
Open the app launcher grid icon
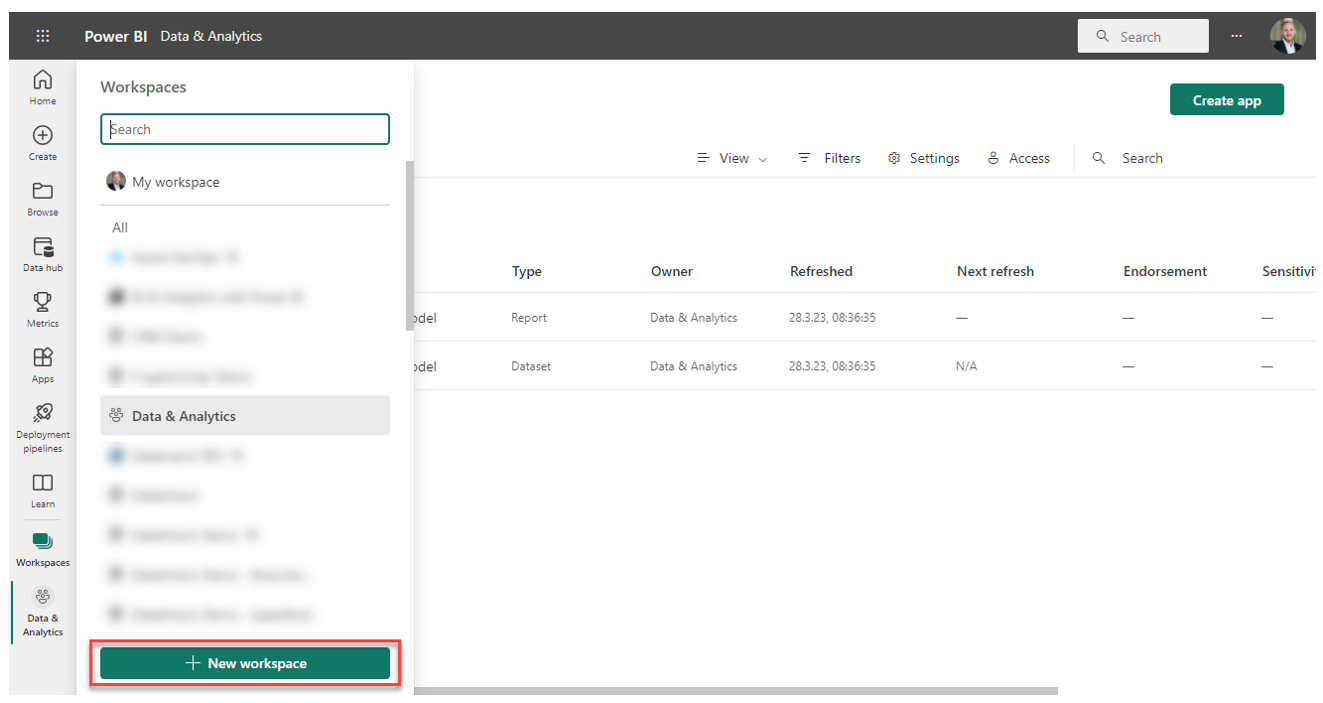(x=42, y=36)
